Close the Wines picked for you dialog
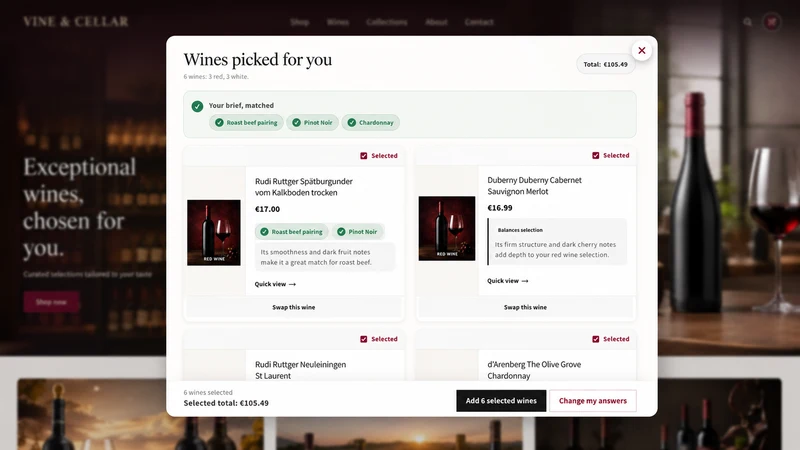 [x=641, y=51]
